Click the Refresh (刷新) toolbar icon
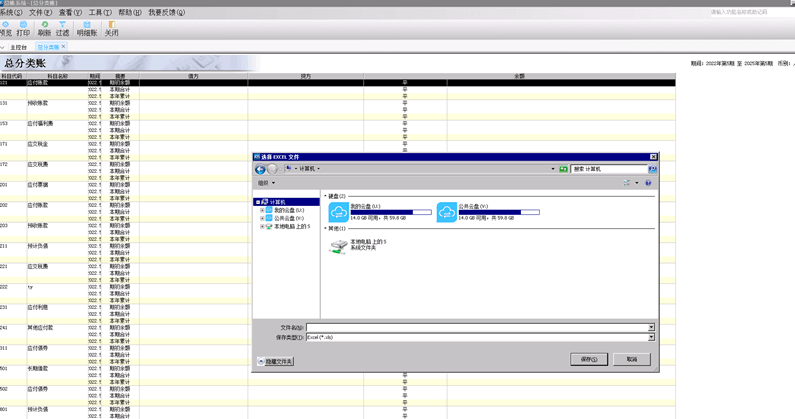This screenshot has width=795, height=419. point(44,27)
